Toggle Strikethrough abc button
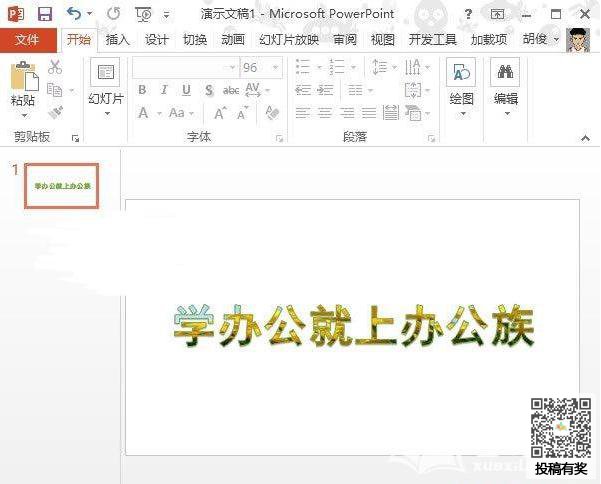This screenshot has height=484, width=601. pos(231,90)
